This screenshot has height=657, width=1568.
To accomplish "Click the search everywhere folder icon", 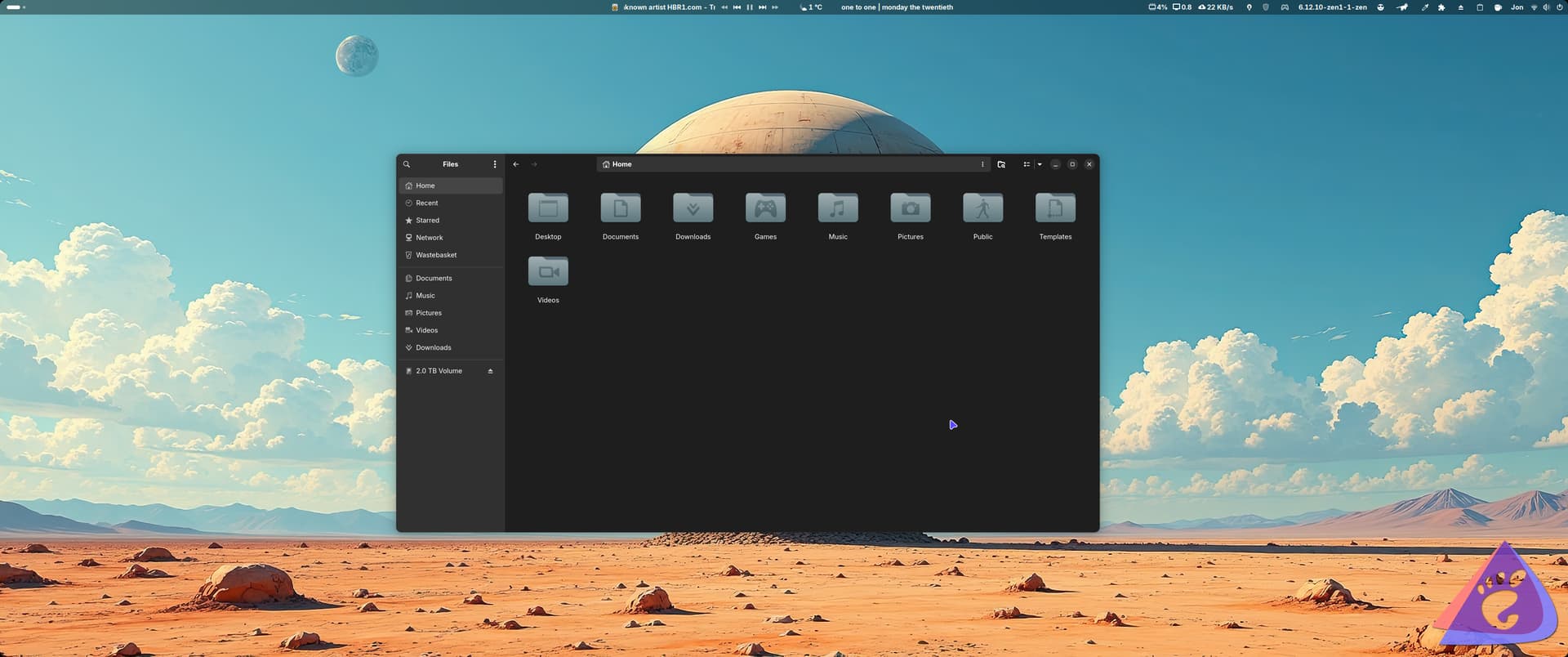I will click(1001, 164).
